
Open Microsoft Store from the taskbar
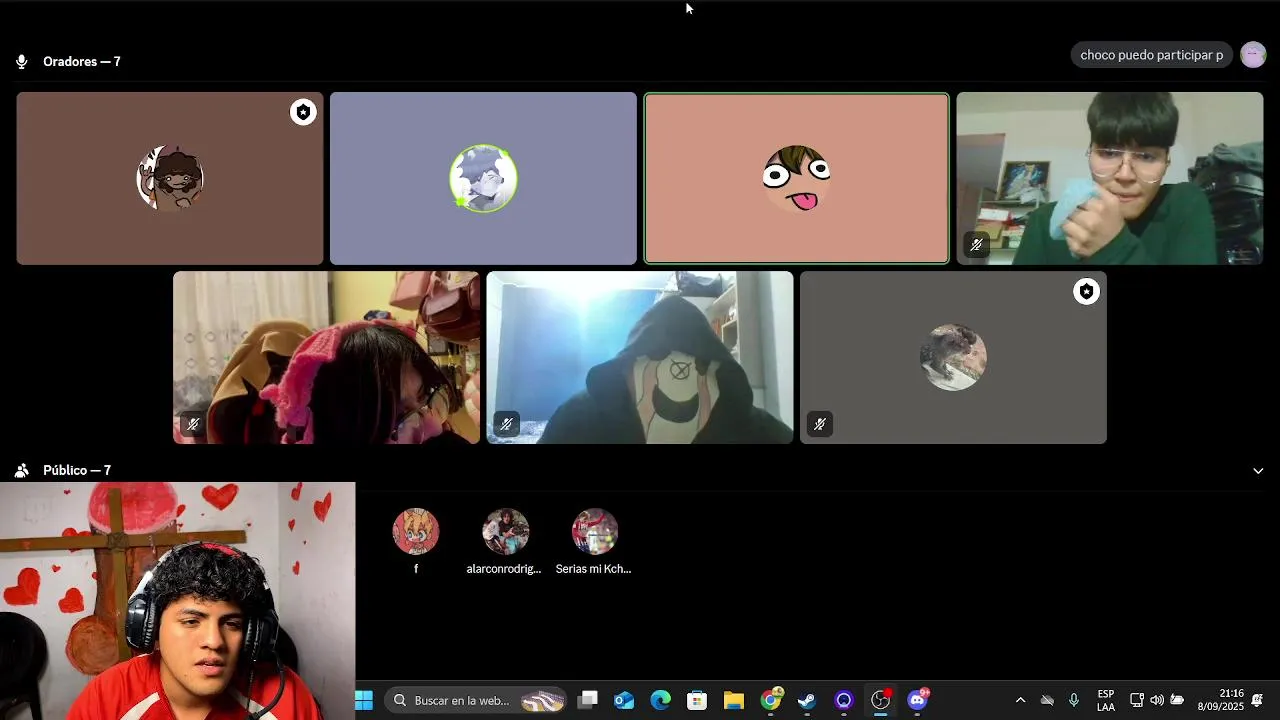tap(697, 701)
